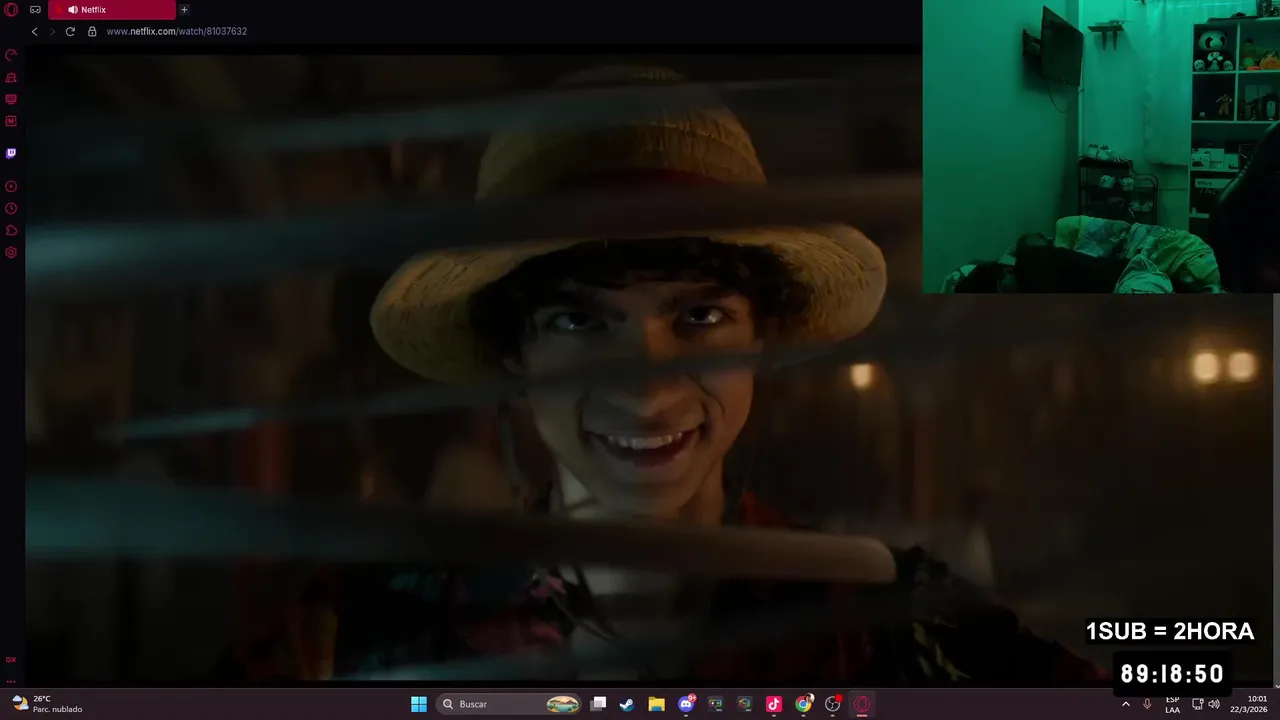The image size is (1280, 720).
Task: Open GX Control speedometer in sidebar
Action: coord(11,55)
